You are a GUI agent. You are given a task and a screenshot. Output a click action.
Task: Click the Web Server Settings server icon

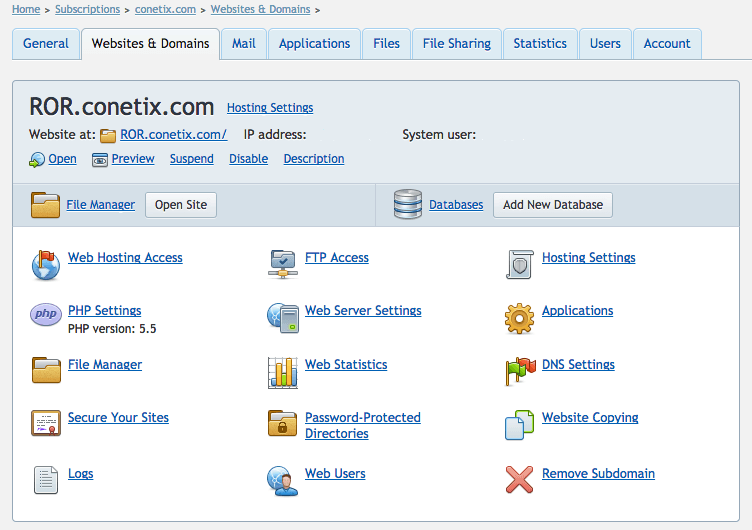tap(283, 318)
